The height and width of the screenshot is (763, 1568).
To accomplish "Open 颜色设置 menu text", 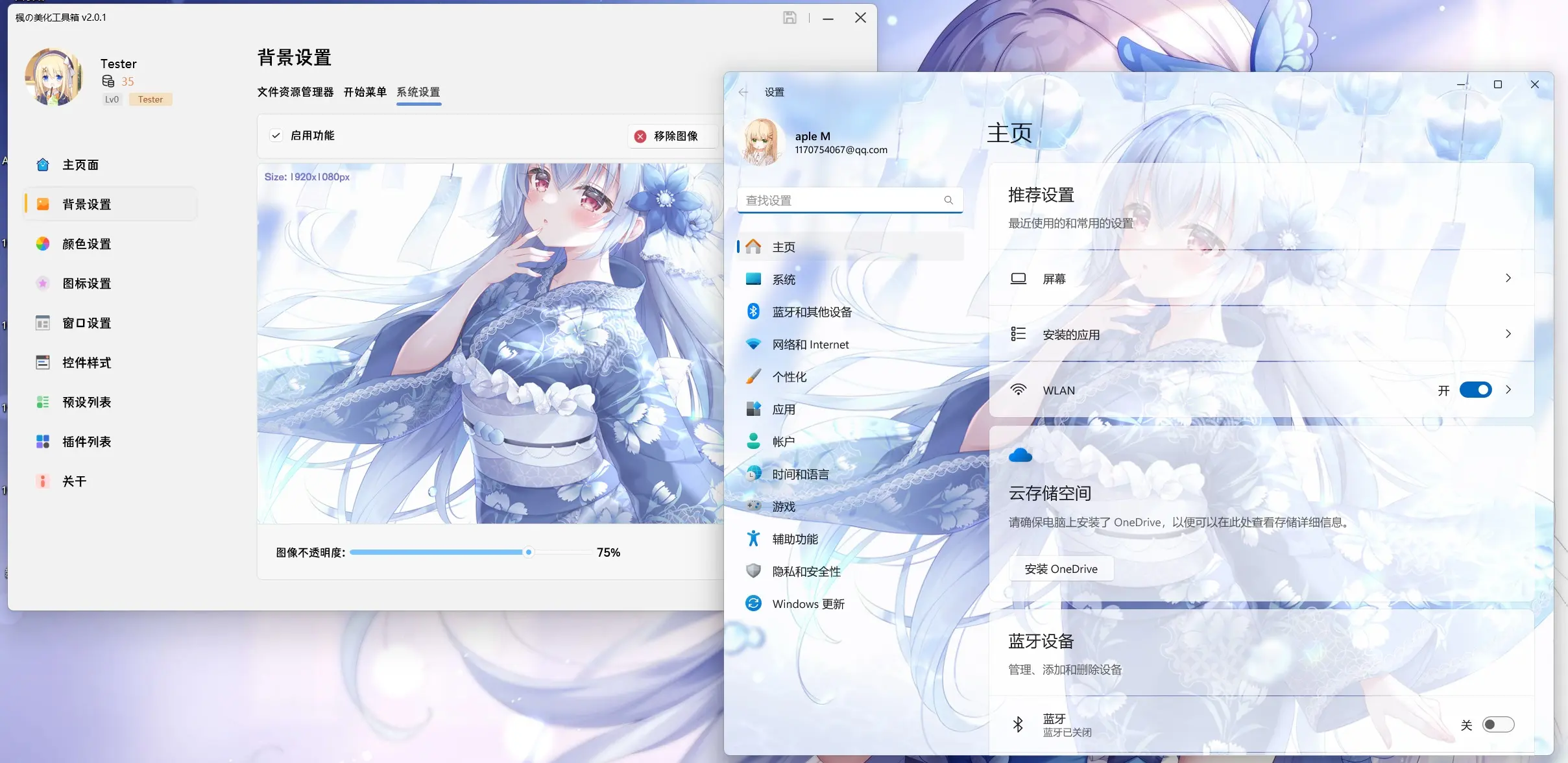I will click(87, 244).
